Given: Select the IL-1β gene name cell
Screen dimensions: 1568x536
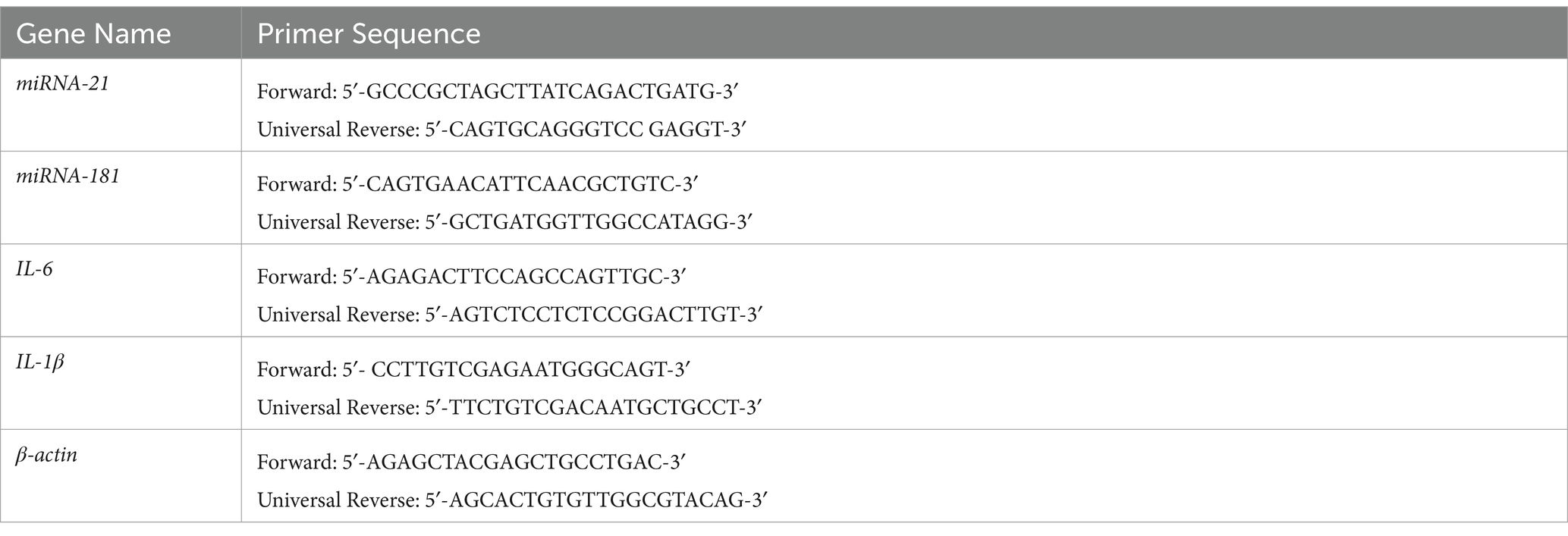Looking at the screenshot, I should click(x=121, y=383).
